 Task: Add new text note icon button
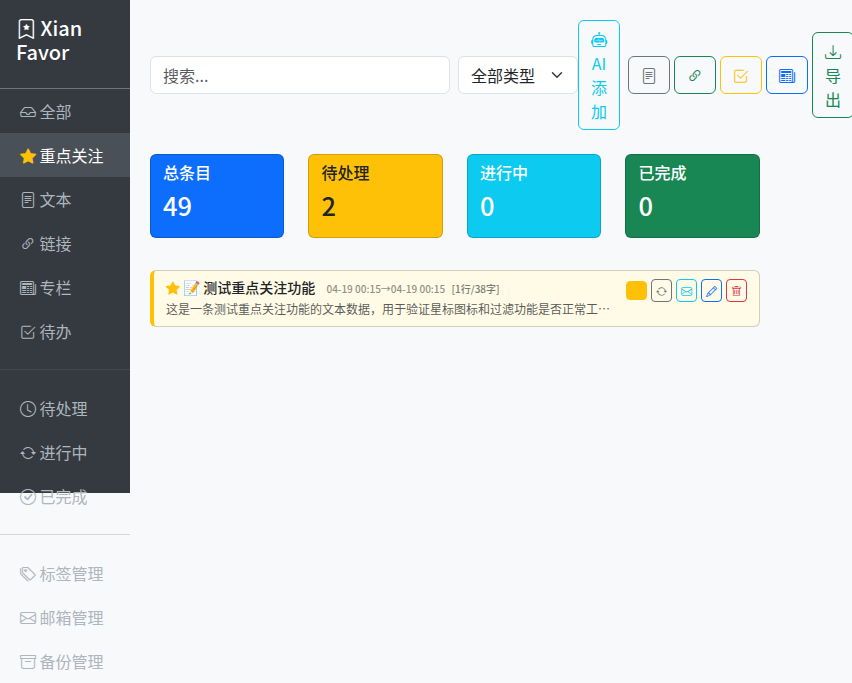[x=649, y=75]
